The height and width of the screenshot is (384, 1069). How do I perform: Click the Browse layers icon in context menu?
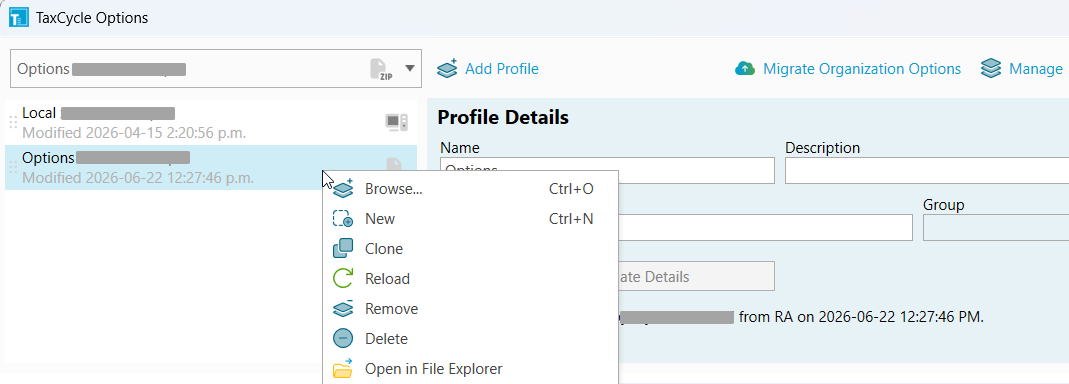click(x=343, y=188)
